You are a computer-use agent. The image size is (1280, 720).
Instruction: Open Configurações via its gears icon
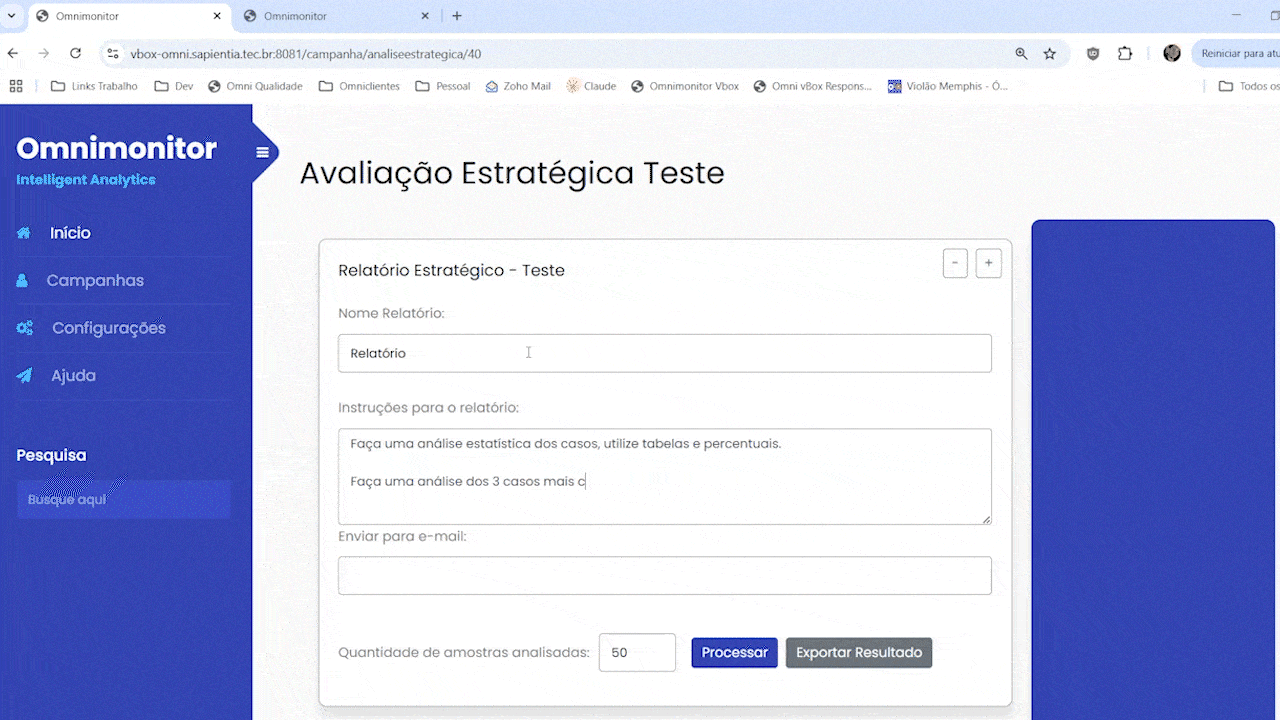click(25, 328)
